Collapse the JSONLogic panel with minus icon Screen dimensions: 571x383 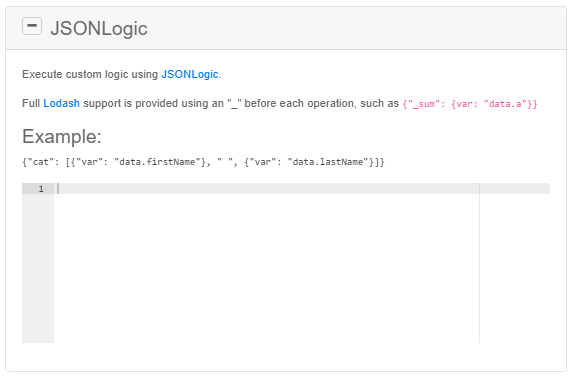click(x=32, y=26)
